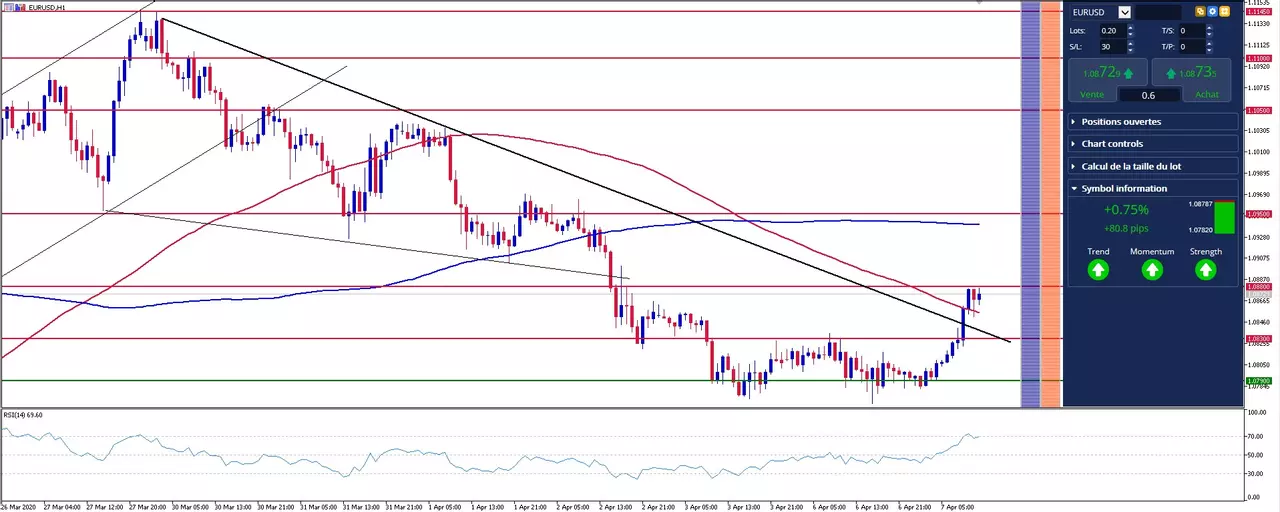Click the chart window icon beside EURUSD,H1
The image size is (1280, 512).
(8, 7)
